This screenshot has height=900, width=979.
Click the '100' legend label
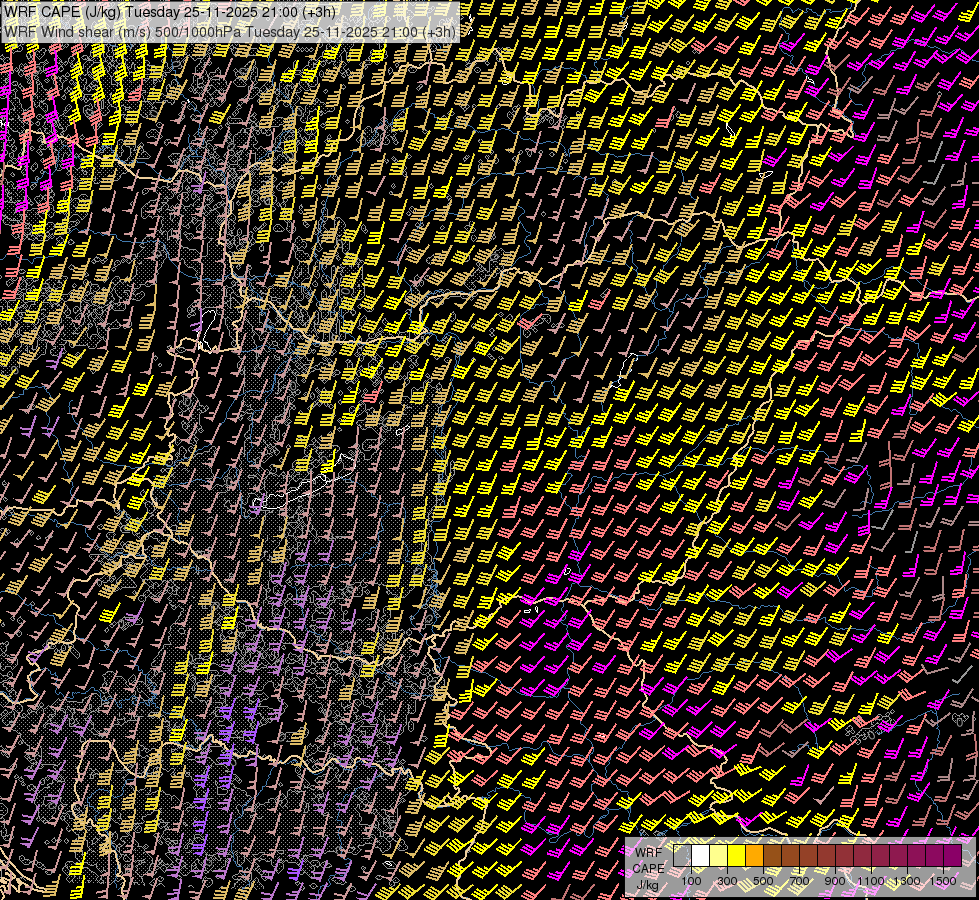pos(691,881)
